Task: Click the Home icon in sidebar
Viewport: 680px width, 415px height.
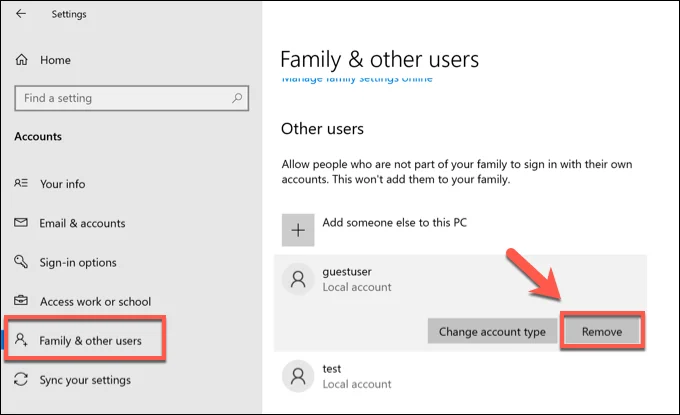Action: click(x=22, y=60)
